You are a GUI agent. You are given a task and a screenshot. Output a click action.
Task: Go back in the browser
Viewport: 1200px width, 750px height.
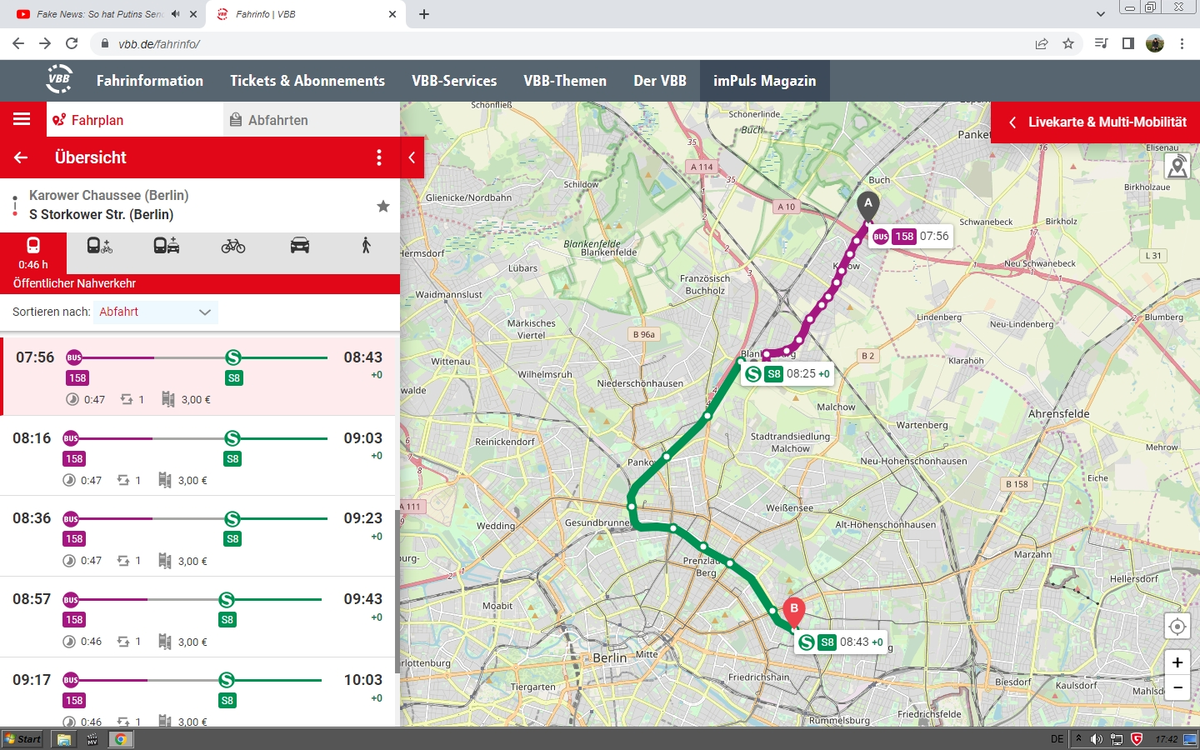(18, 43)
